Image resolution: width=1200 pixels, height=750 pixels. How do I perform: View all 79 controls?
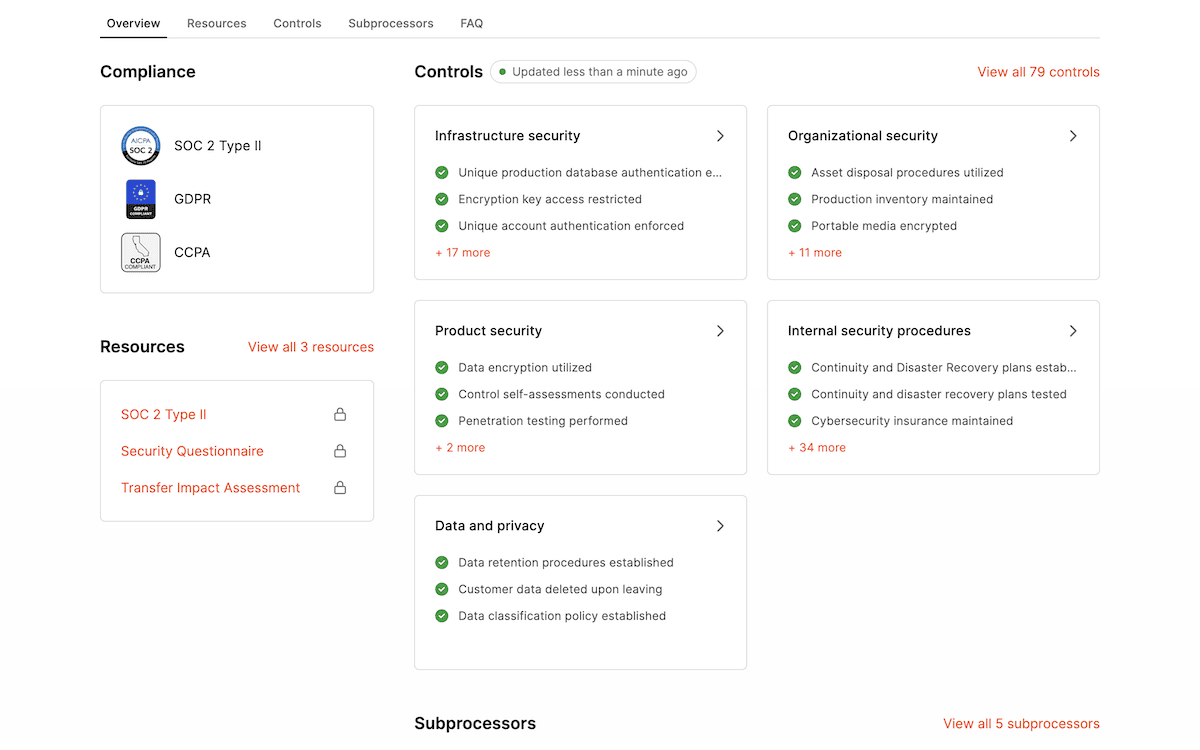1038,71
